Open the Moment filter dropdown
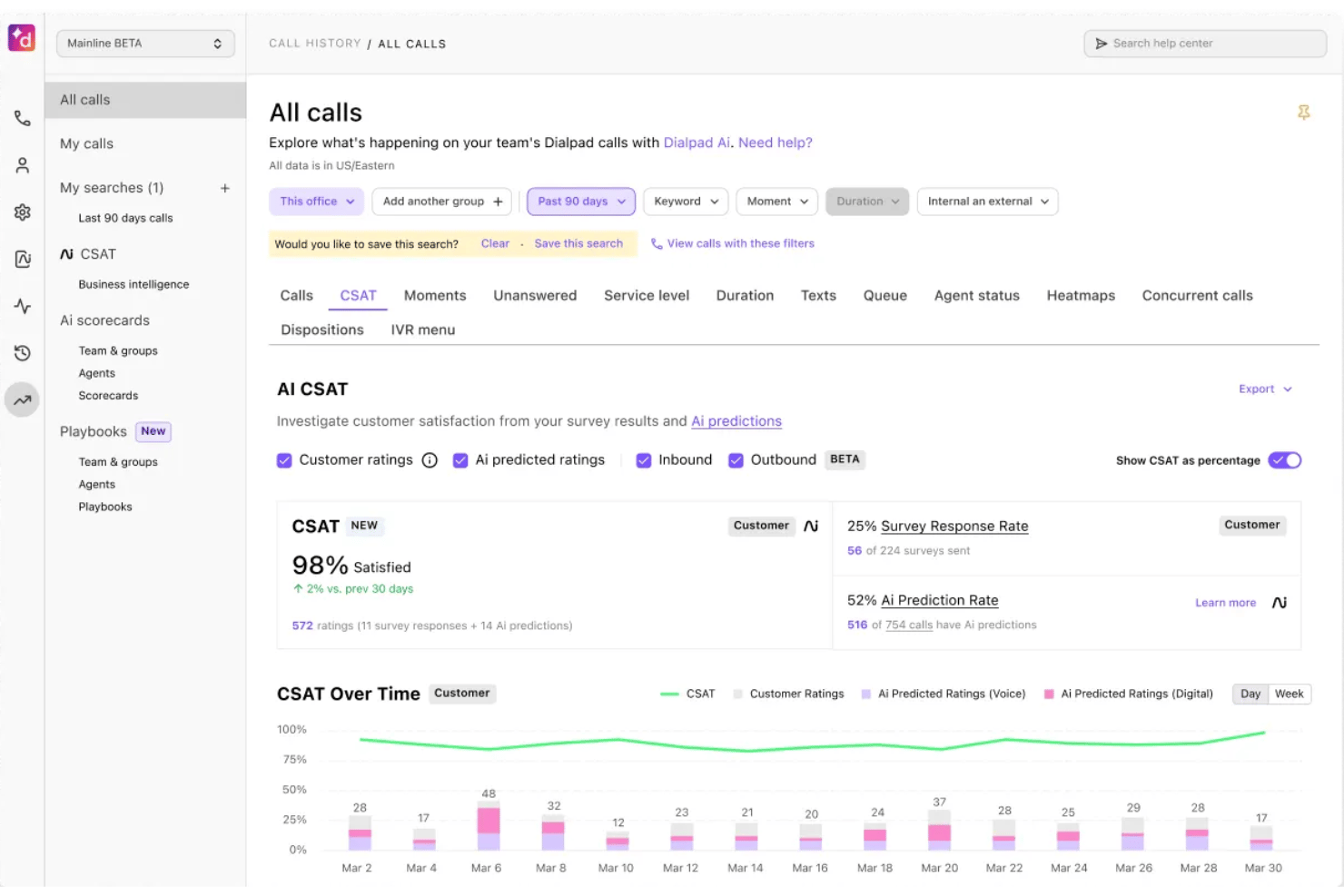Image resolution: width=1344 pixels, height=896 pixels. 777,202
